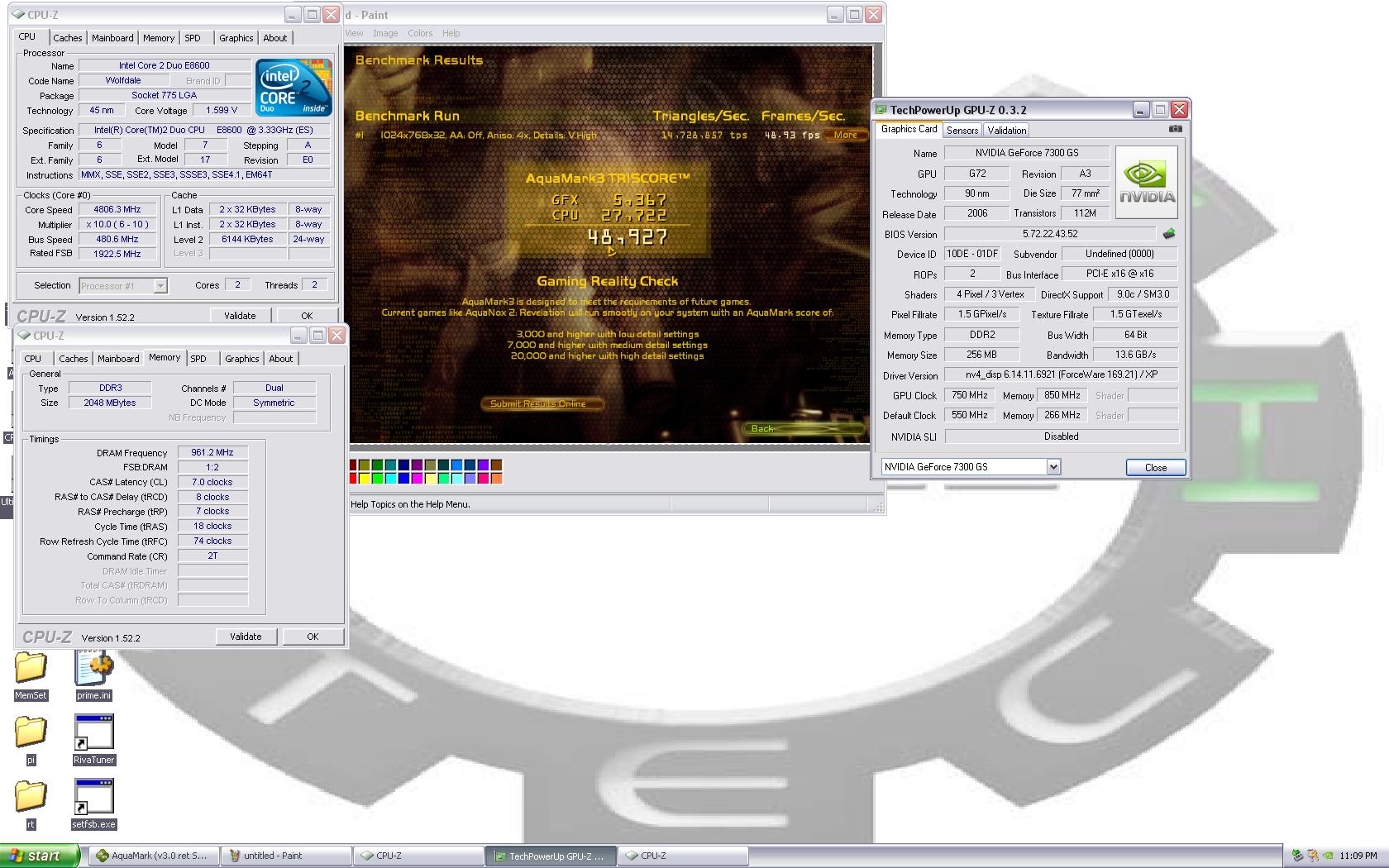Open the SPD tab in top CPU-Z window
Image resolution: width=1389 pixels, height=868 pixels.
193,38
